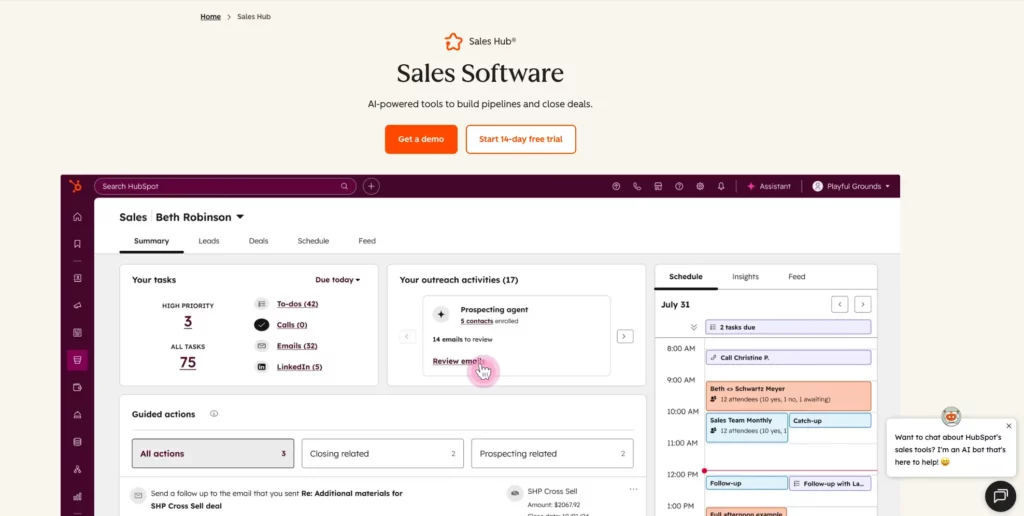Click the LinkedIn logo icon
1024x516 pixels.
261,367
